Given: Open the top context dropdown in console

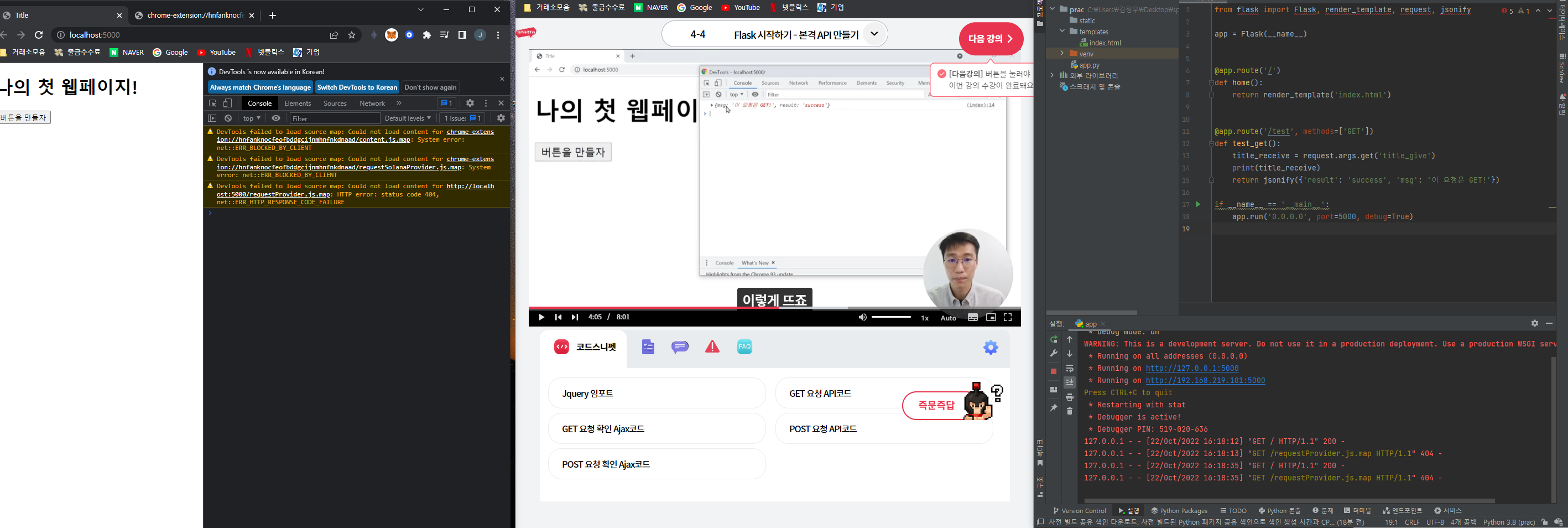Looking at the screenshot, I should coord(252,118).
